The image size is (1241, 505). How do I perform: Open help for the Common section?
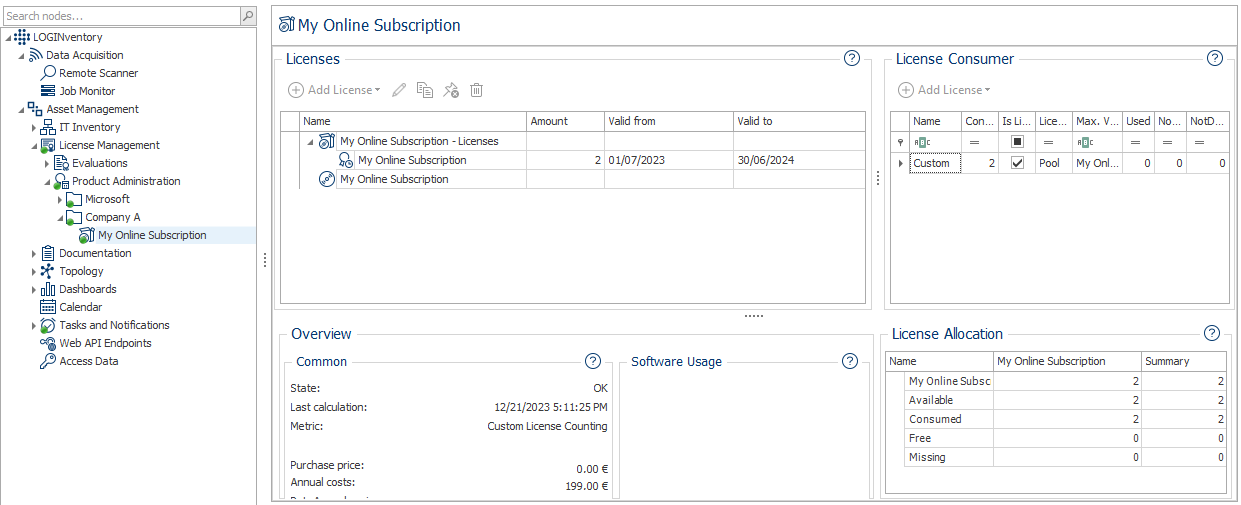[x=593, y=361]
